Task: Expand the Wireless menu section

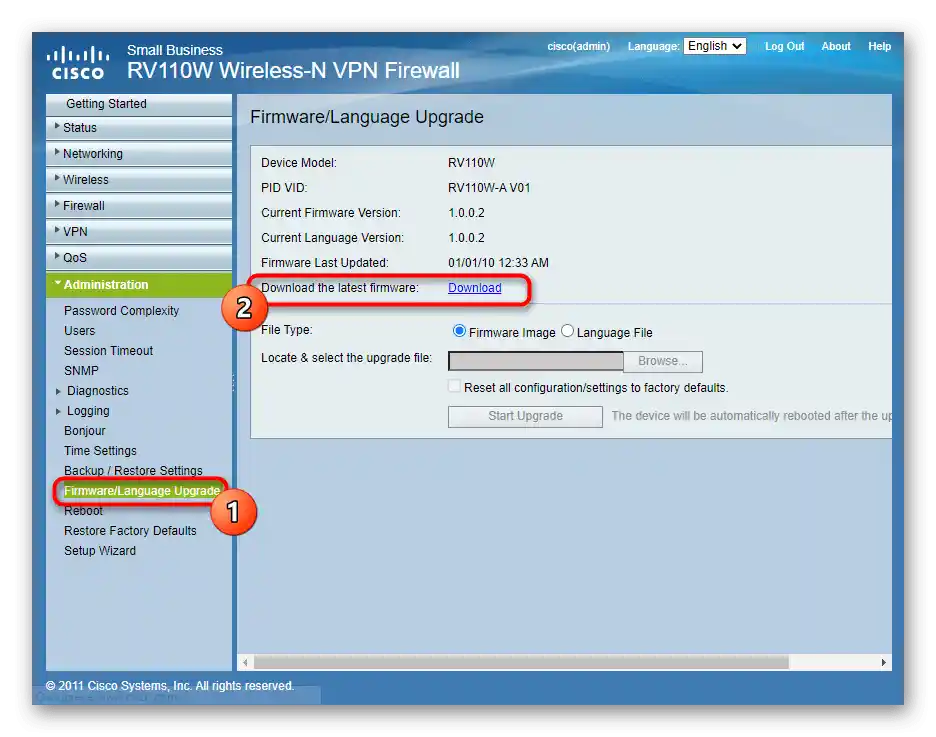Action: (x=138, y=180)
